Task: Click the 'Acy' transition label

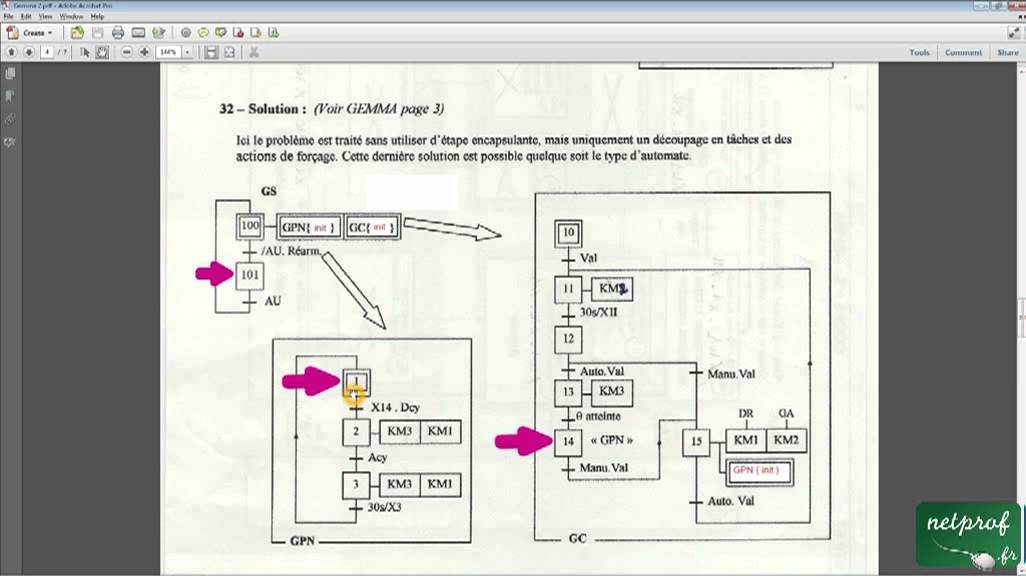Action: 378,458
